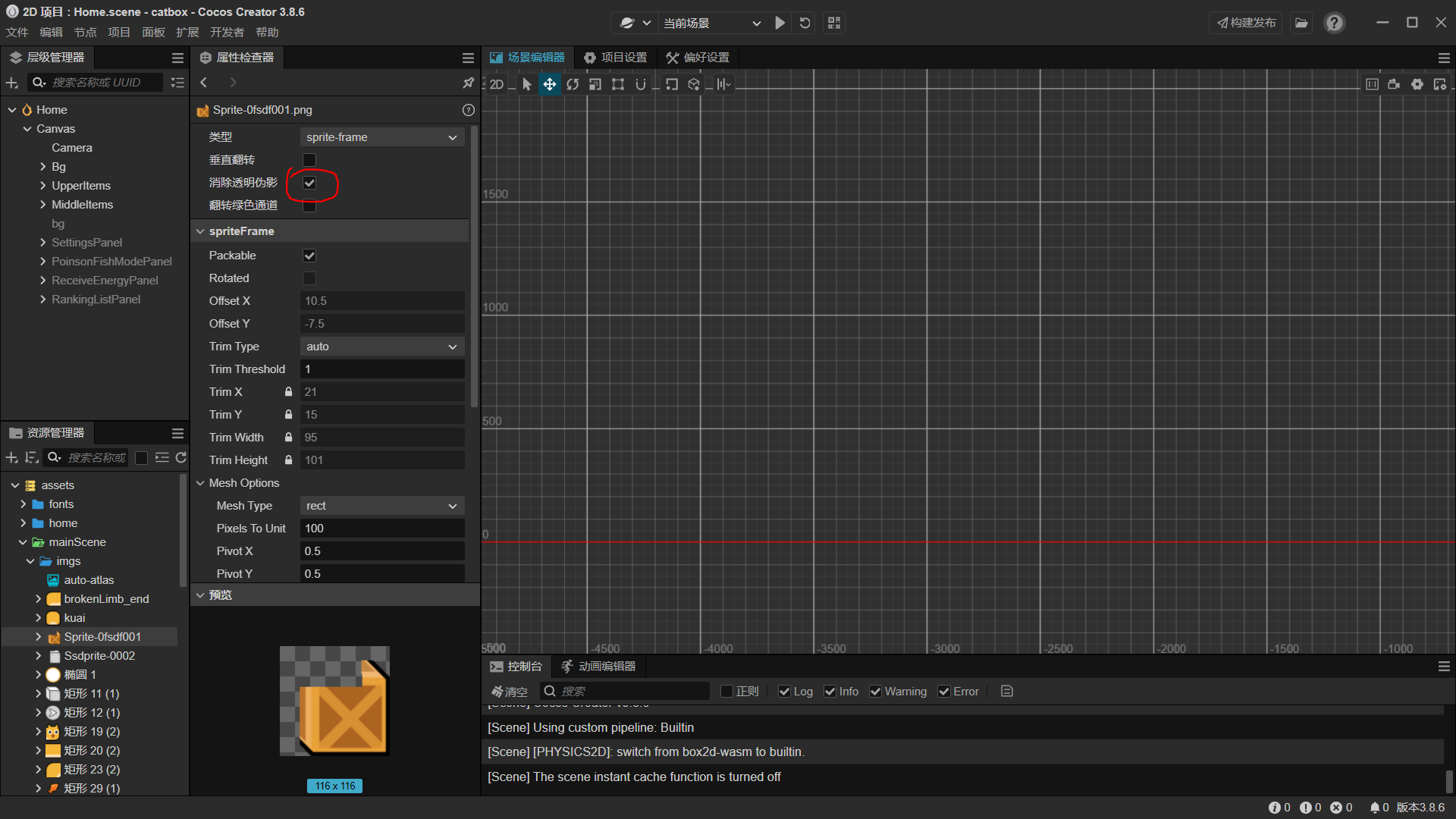Click the 构建发布 button
Viewport: 1456px width, 819px height.
pos(1246,23)
